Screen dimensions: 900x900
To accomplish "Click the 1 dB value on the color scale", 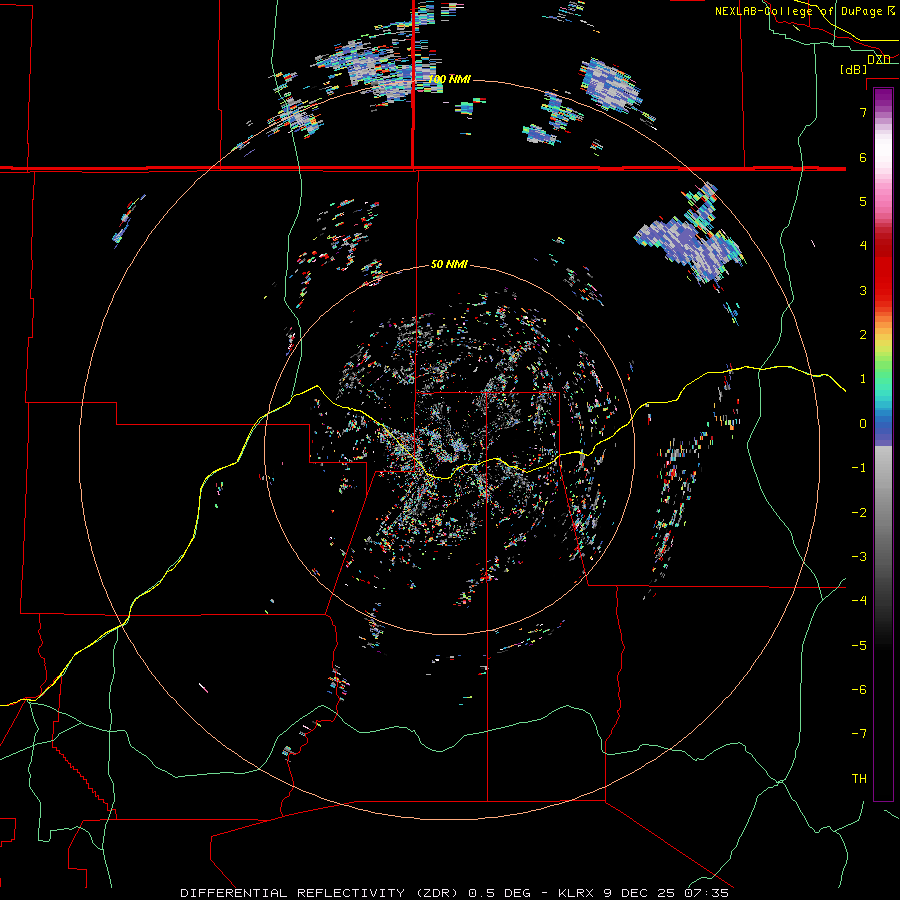I will pyautogui.click(x=863, y=378).
